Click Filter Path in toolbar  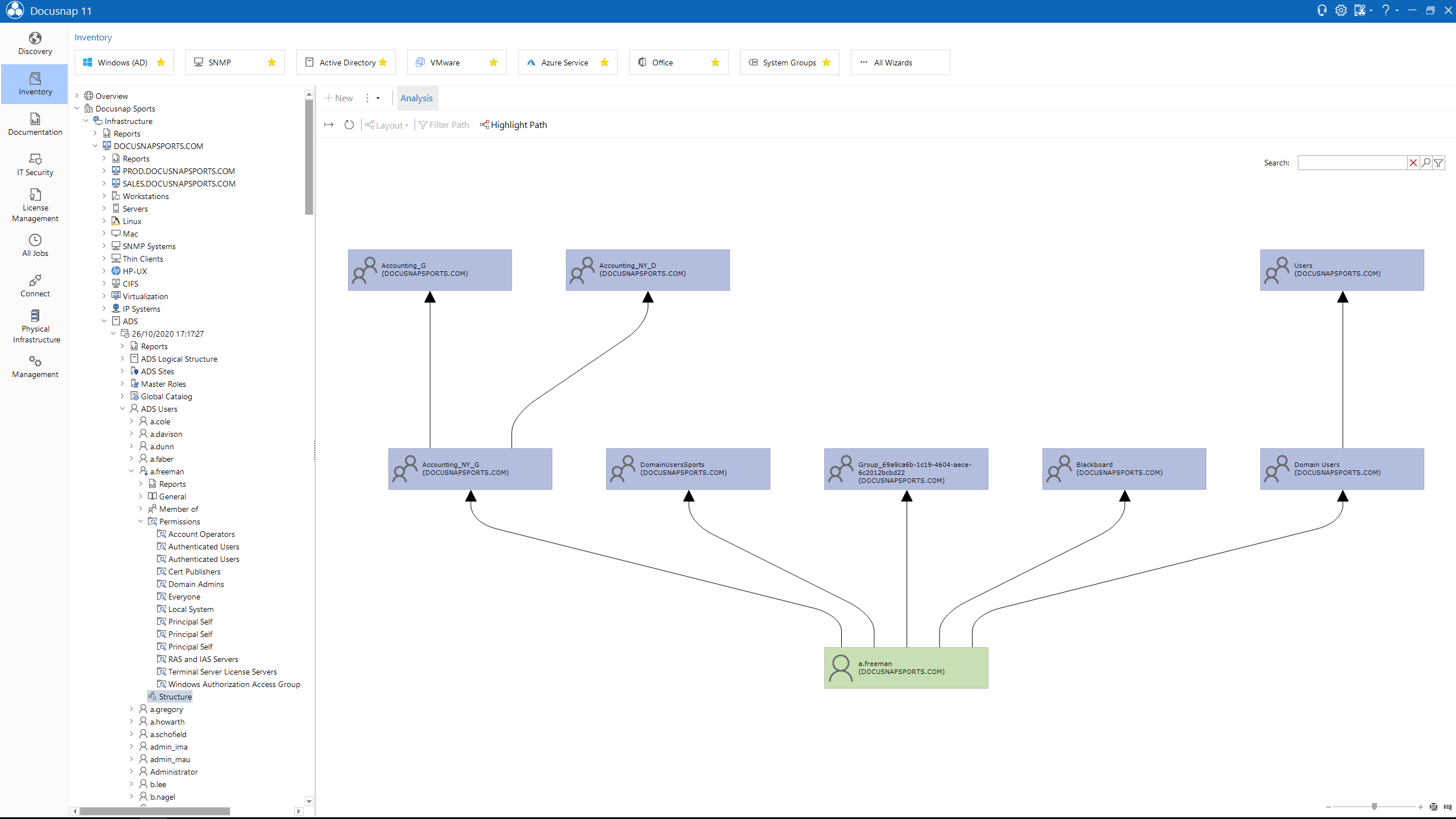[x=444, y=125]
